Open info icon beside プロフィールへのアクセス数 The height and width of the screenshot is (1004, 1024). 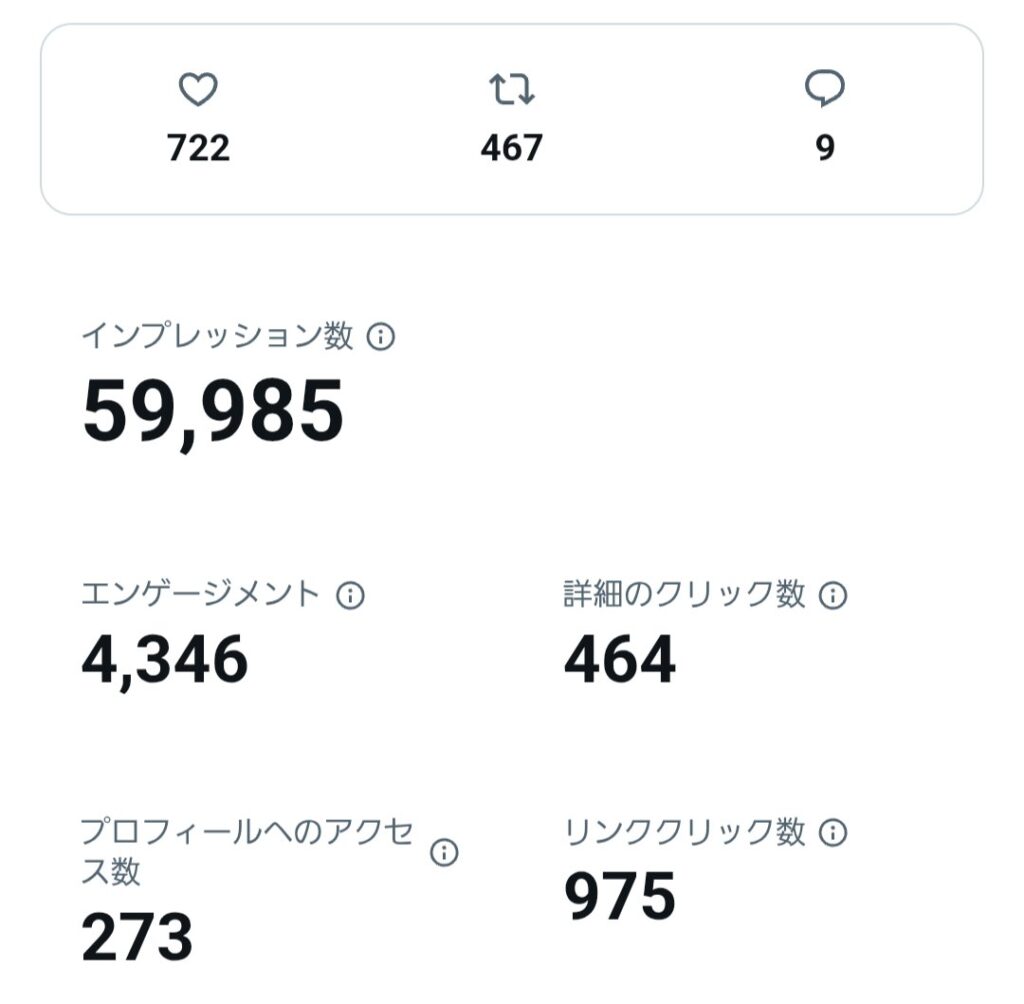[x=444, y=852]
